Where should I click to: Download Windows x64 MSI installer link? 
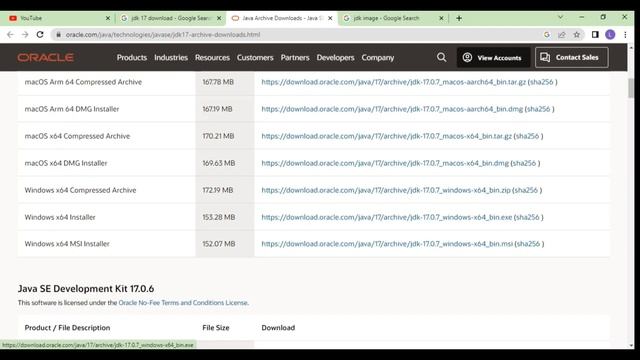point(387,244)
